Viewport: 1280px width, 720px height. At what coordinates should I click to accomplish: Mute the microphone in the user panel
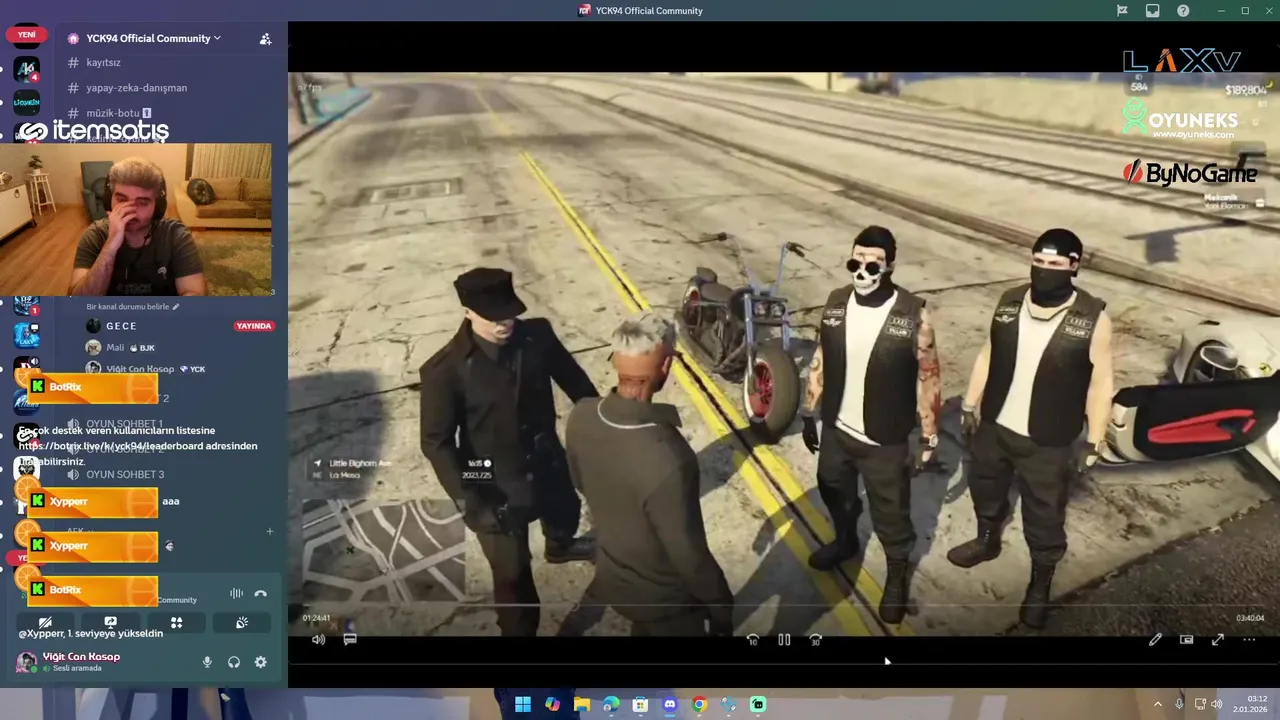(207, 662)
